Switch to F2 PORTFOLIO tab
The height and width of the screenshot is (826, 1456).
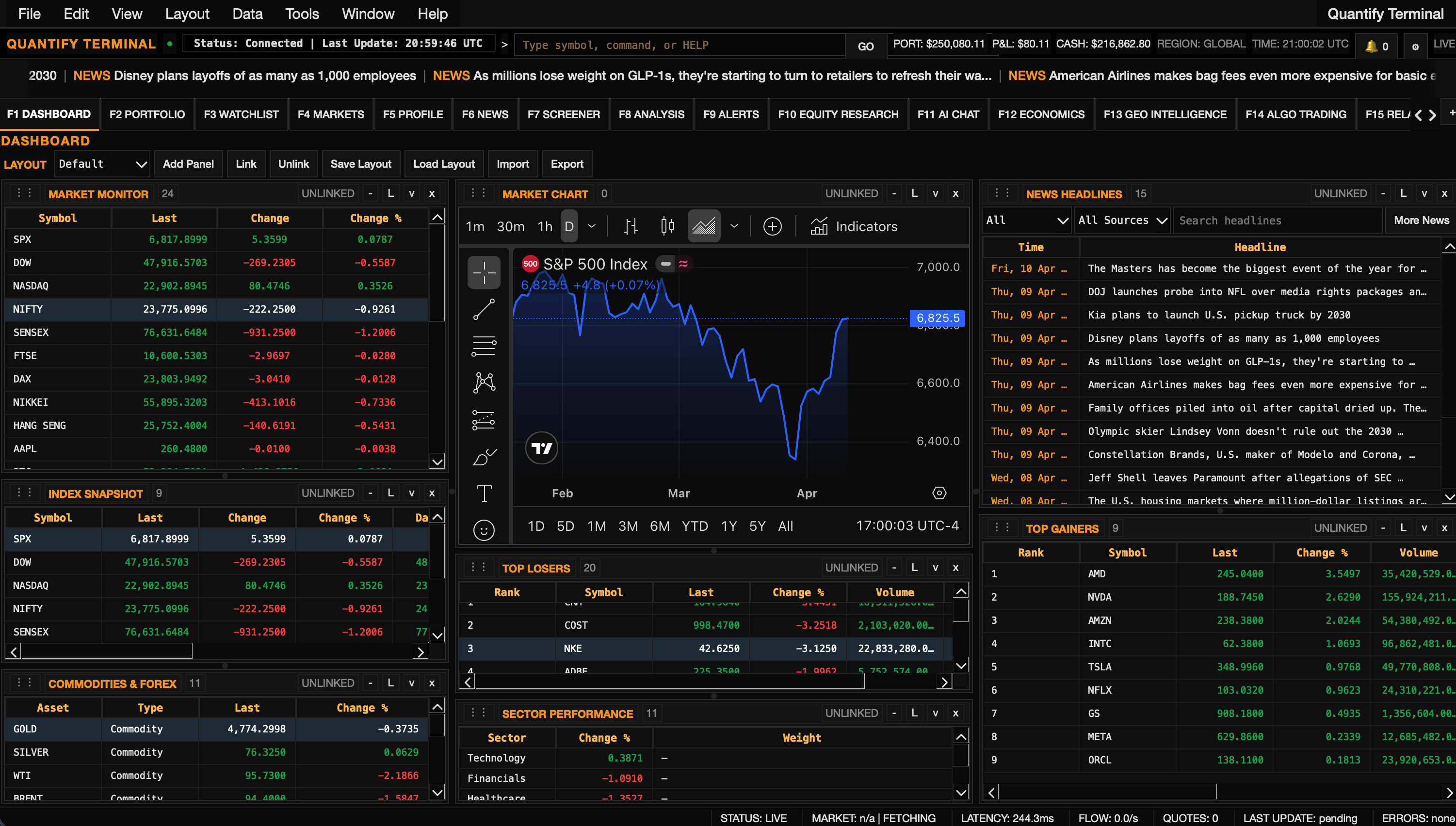click(x=147, y=114)
